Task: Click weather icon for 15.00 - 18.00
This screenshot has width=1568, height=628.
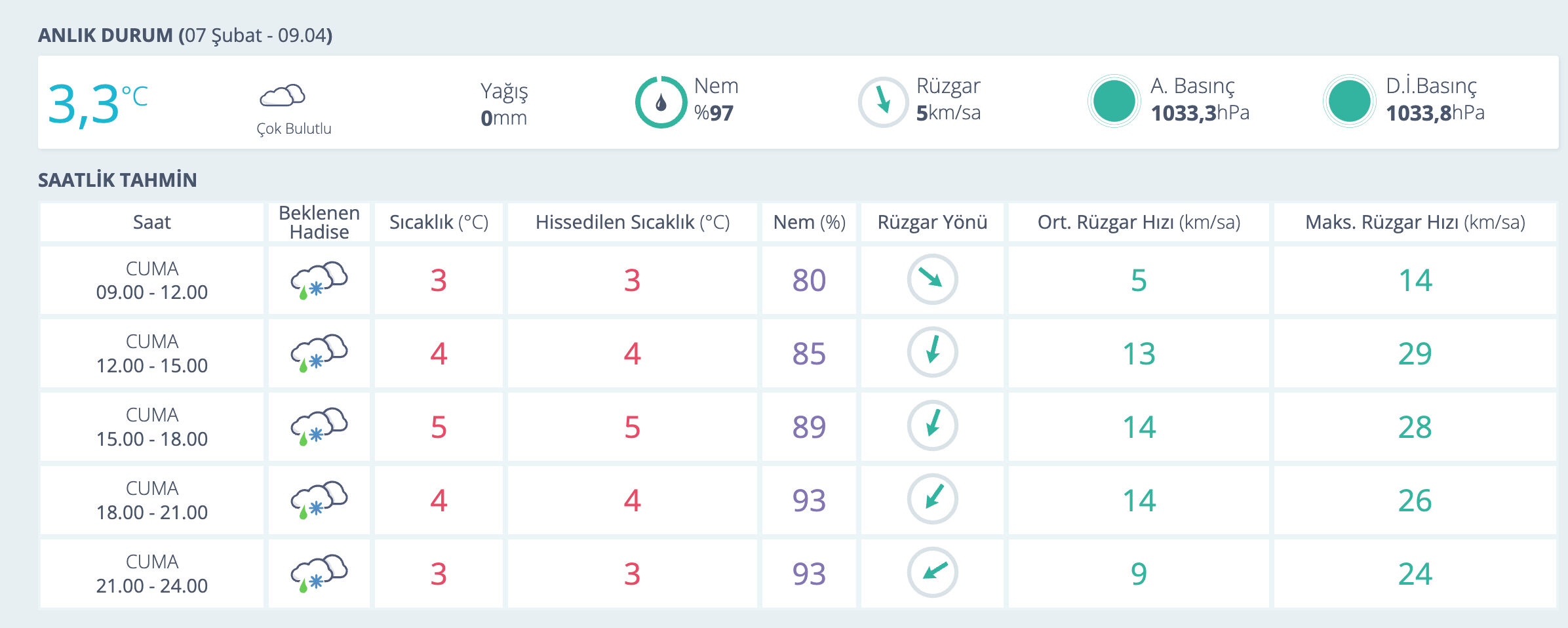Action: coord(319,427)
